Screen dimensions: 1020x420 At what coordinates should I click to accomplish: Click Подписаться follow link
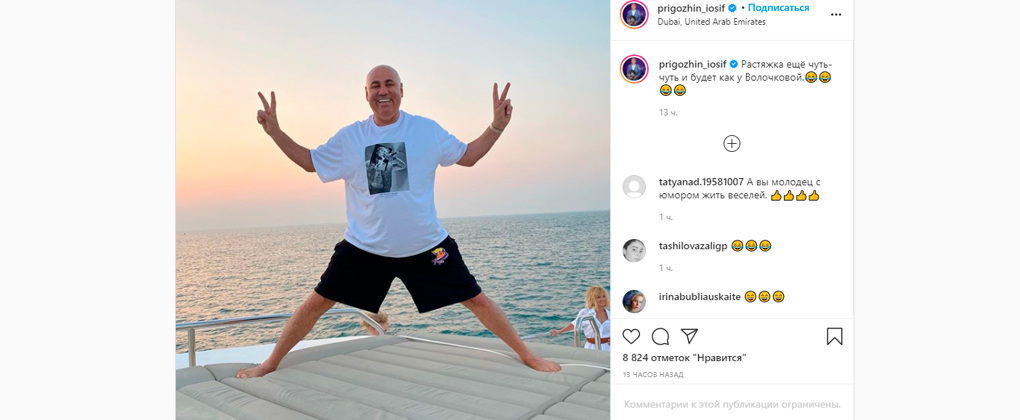[x=778, y=8]
